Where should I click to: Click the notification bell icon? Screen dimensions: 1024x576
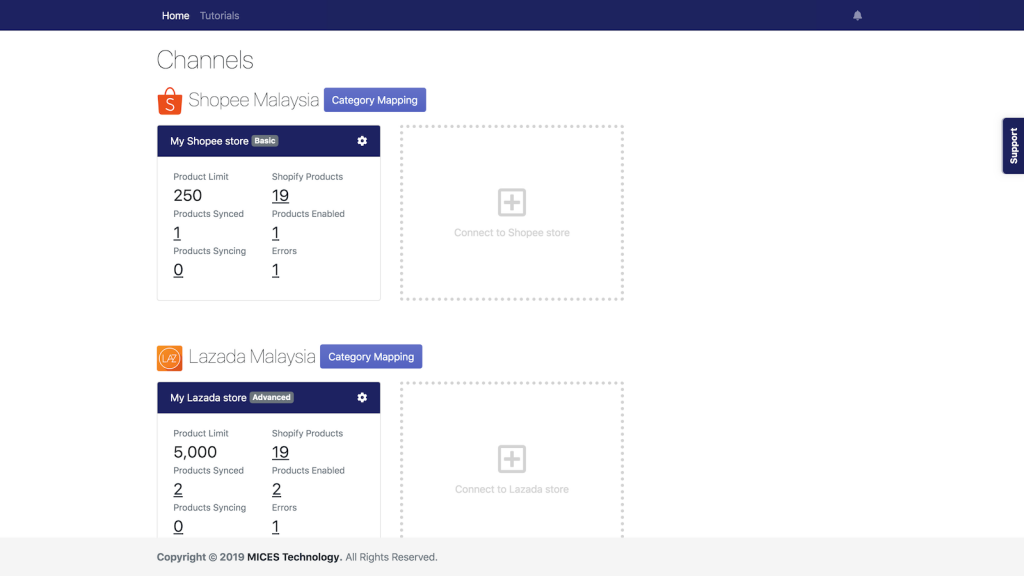pos(857,16)
